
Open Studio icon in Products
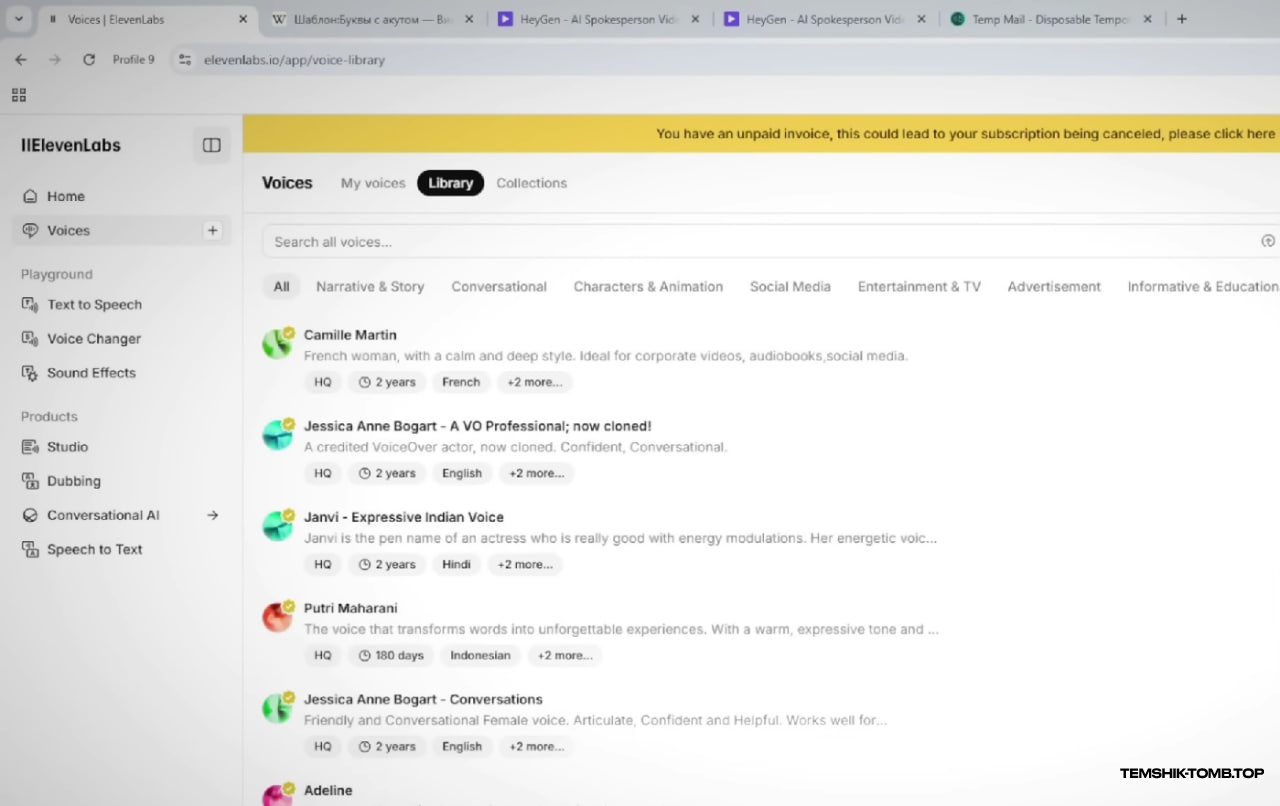30,446
